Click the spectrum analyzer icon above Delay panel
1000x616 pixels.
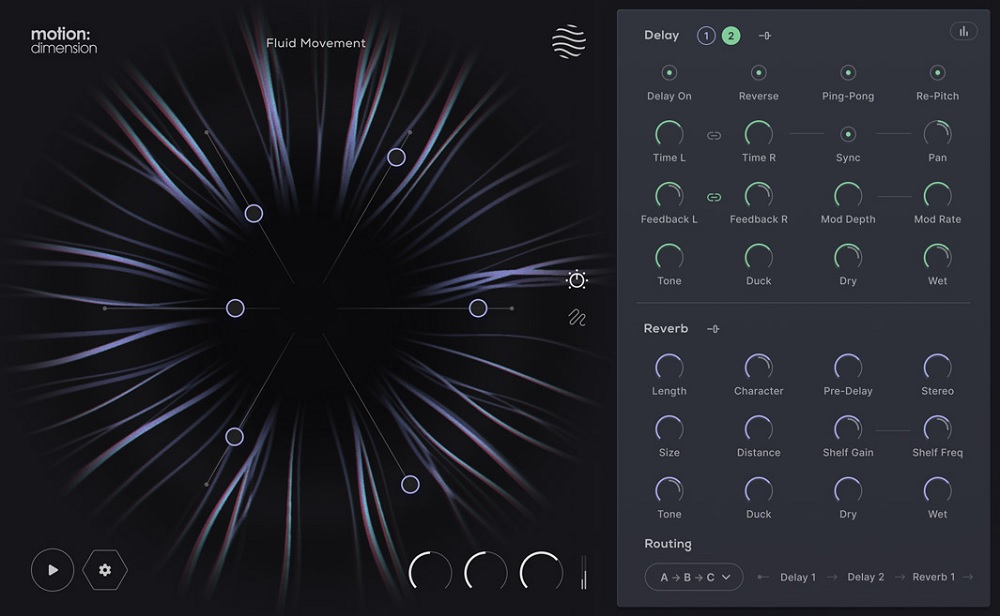pyautogui.click(x=963, y=31)
